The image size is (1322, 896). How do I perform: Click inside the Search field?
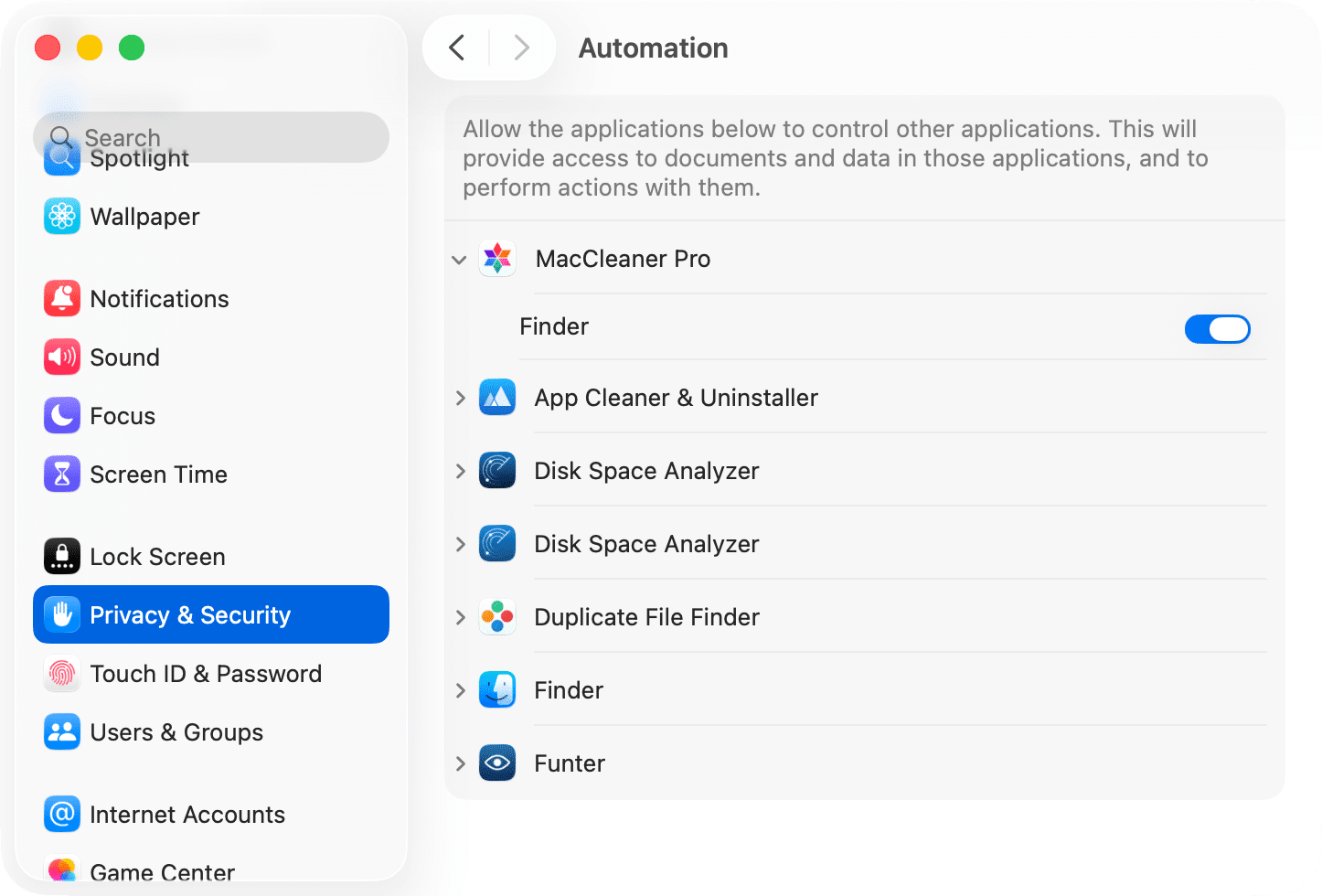[210, 137]
